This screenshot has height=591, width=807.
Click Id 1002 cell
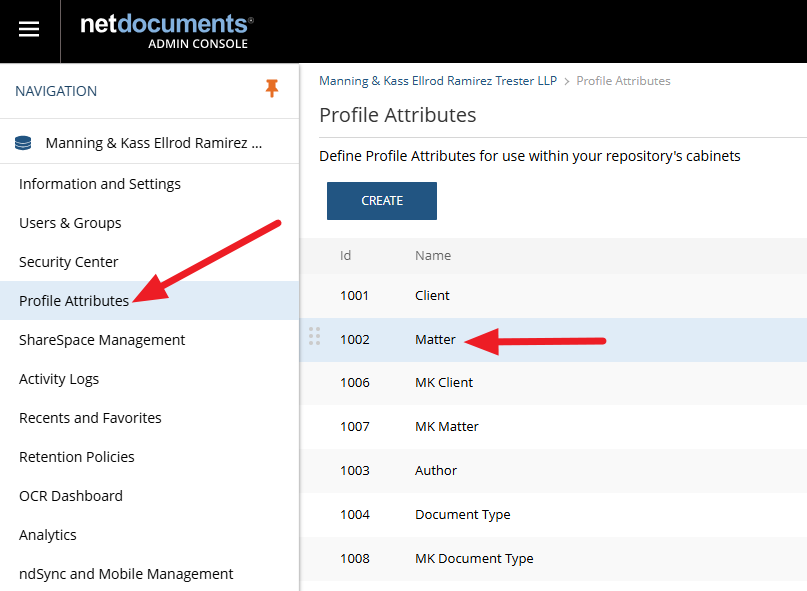click(x=355, y=340)
